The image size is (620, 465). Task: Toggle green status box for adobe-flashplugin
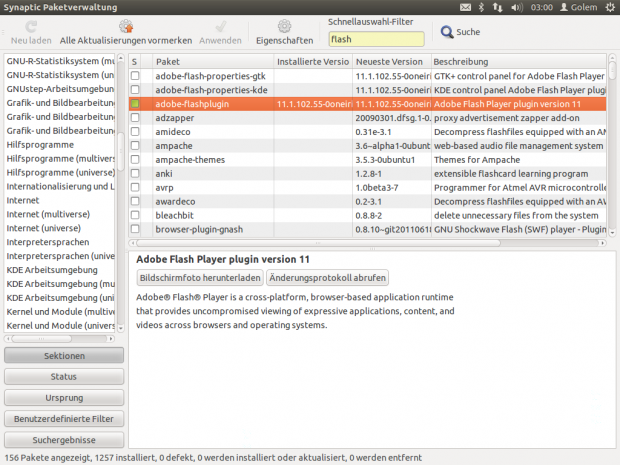(135, 104)
